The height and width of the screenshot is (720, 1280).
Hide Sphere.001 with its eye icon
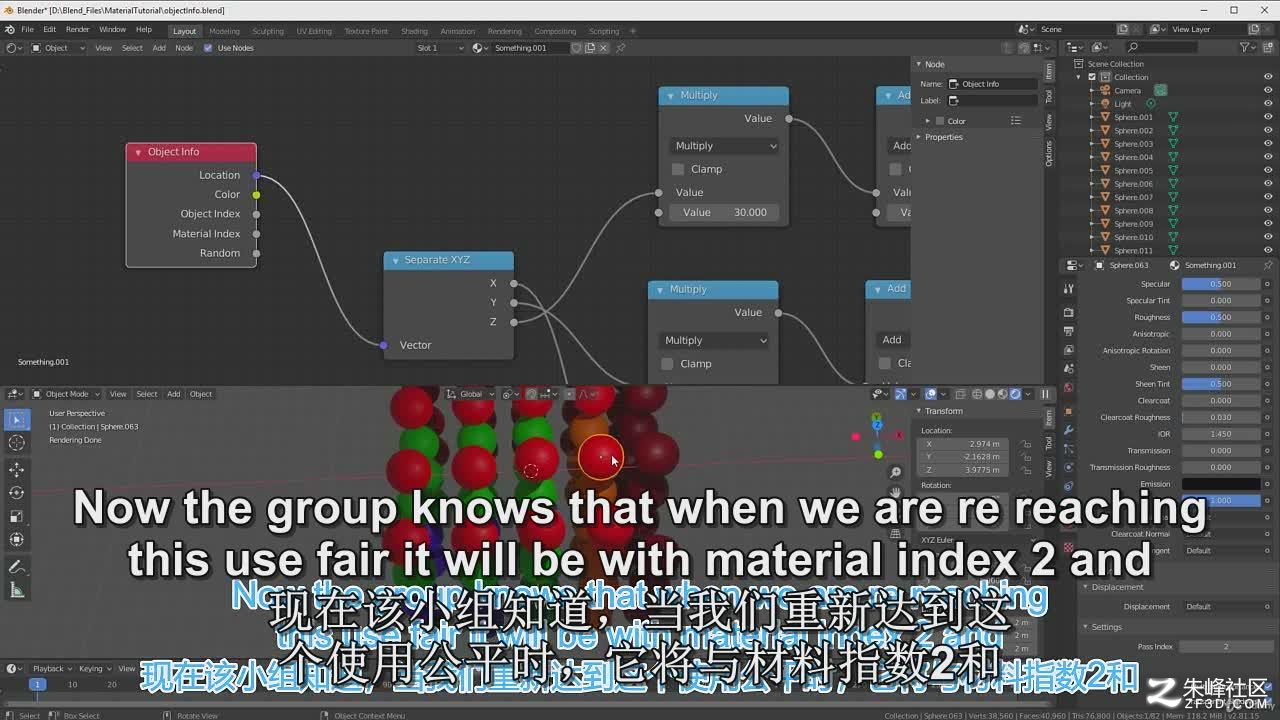pos(1268,117)
